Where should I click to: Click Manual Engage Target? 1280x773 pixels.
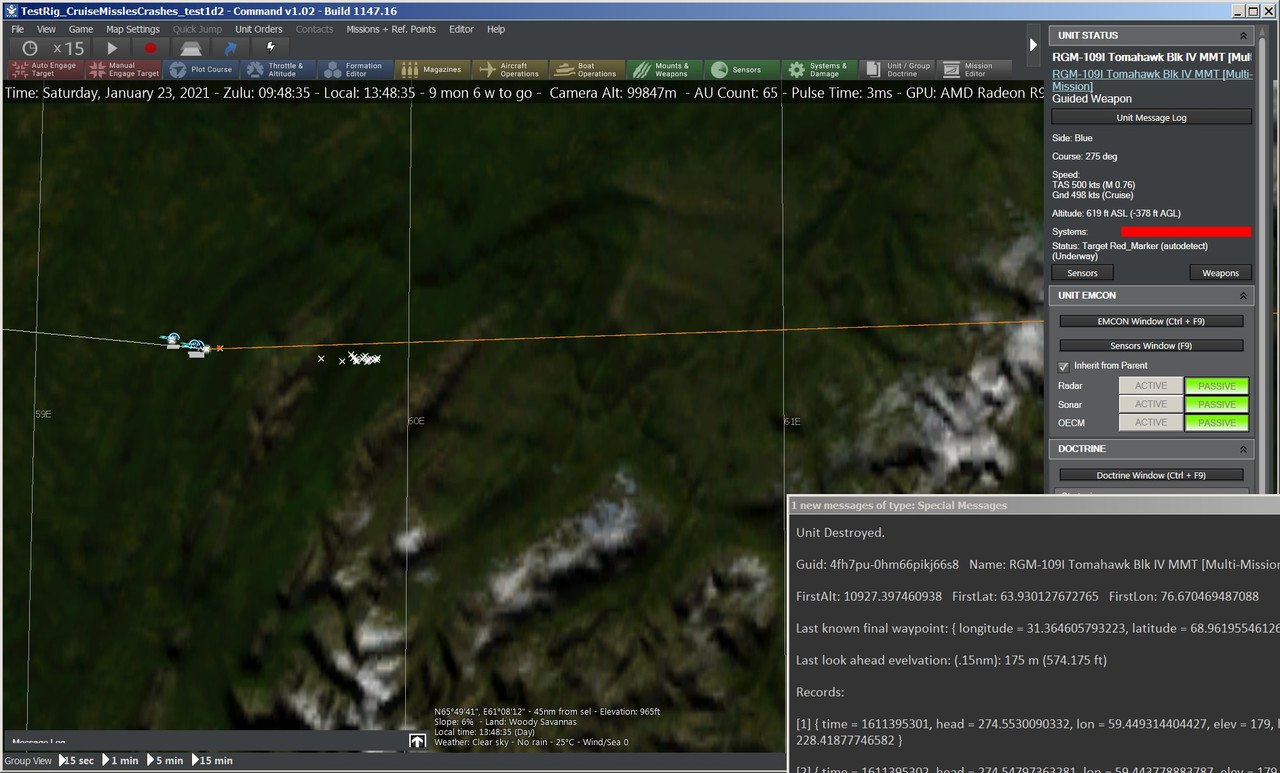123,70
